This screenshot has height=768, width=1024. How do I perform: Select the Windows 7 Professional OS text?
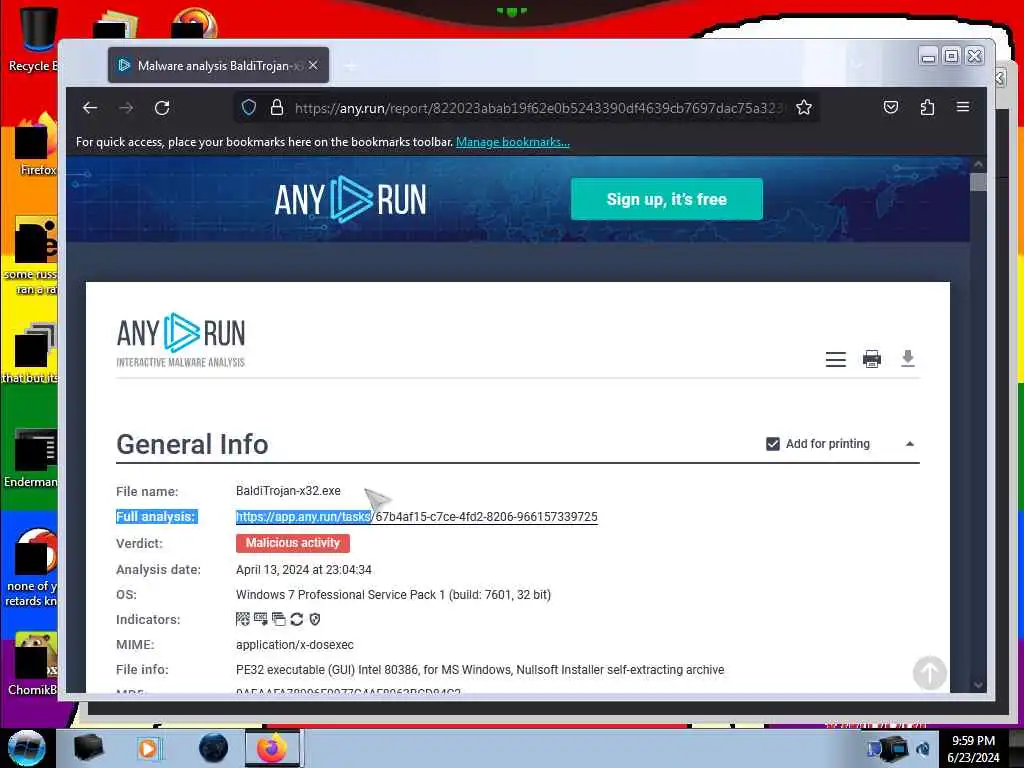393,594
